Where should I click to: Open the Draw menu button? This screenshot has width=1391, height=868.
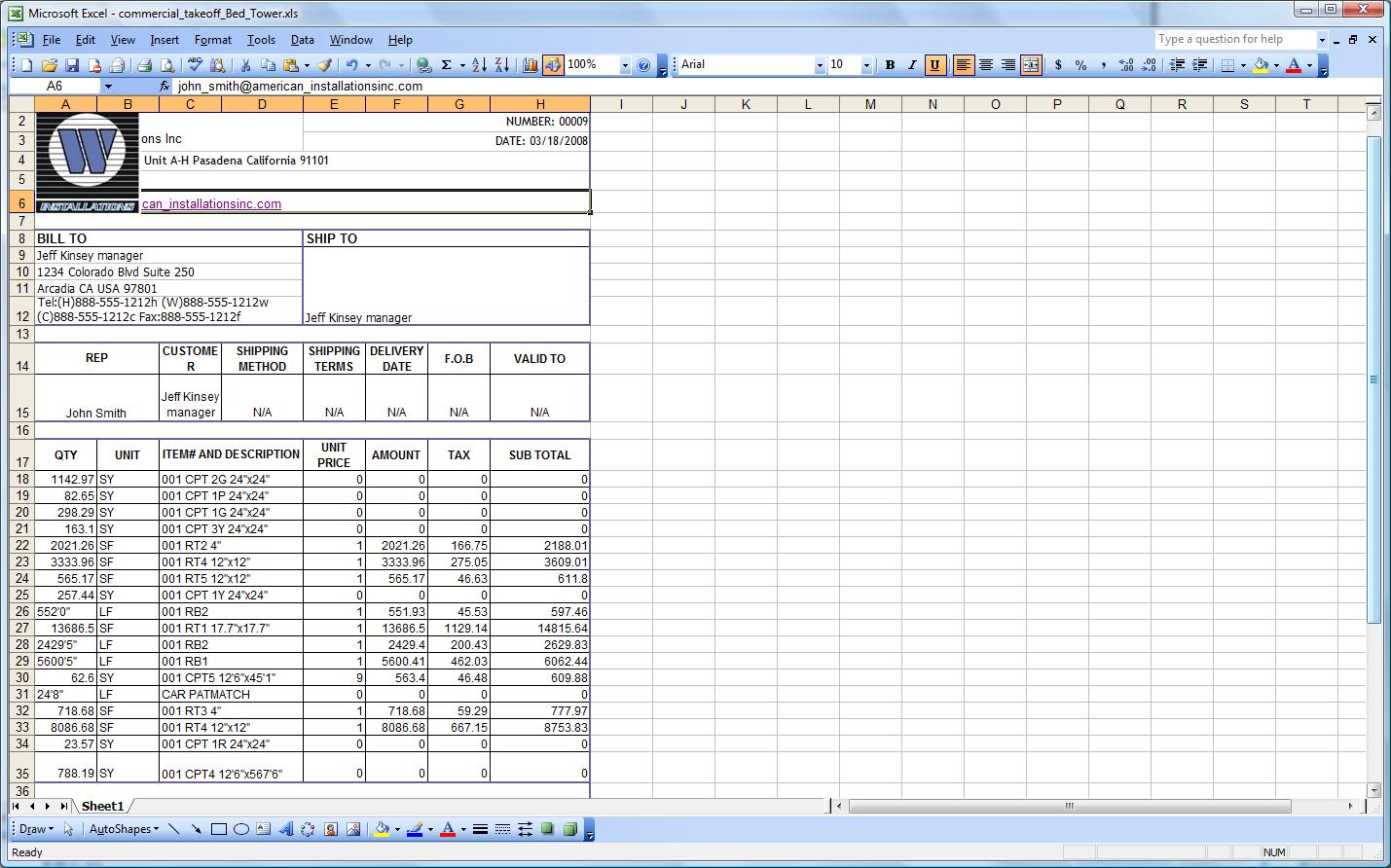click(x=36, y=829)
